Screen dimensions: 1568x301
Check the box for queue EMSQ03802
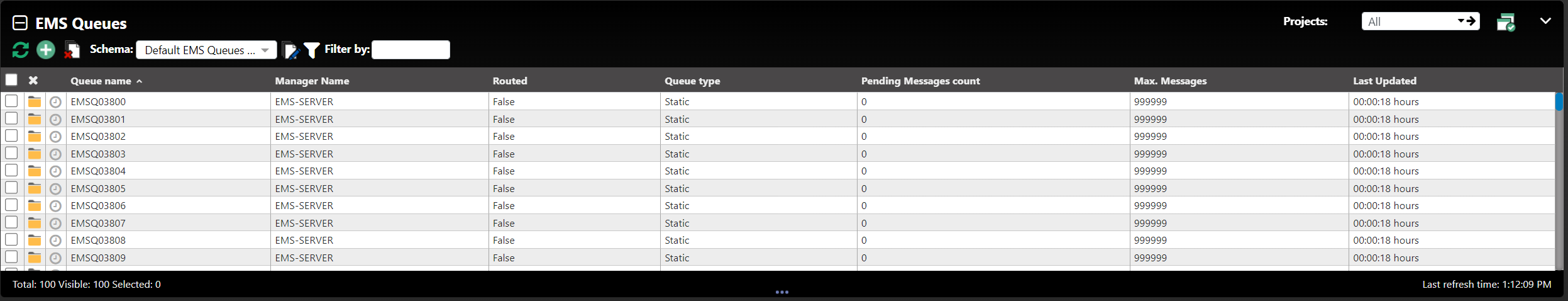click(11, 135)
